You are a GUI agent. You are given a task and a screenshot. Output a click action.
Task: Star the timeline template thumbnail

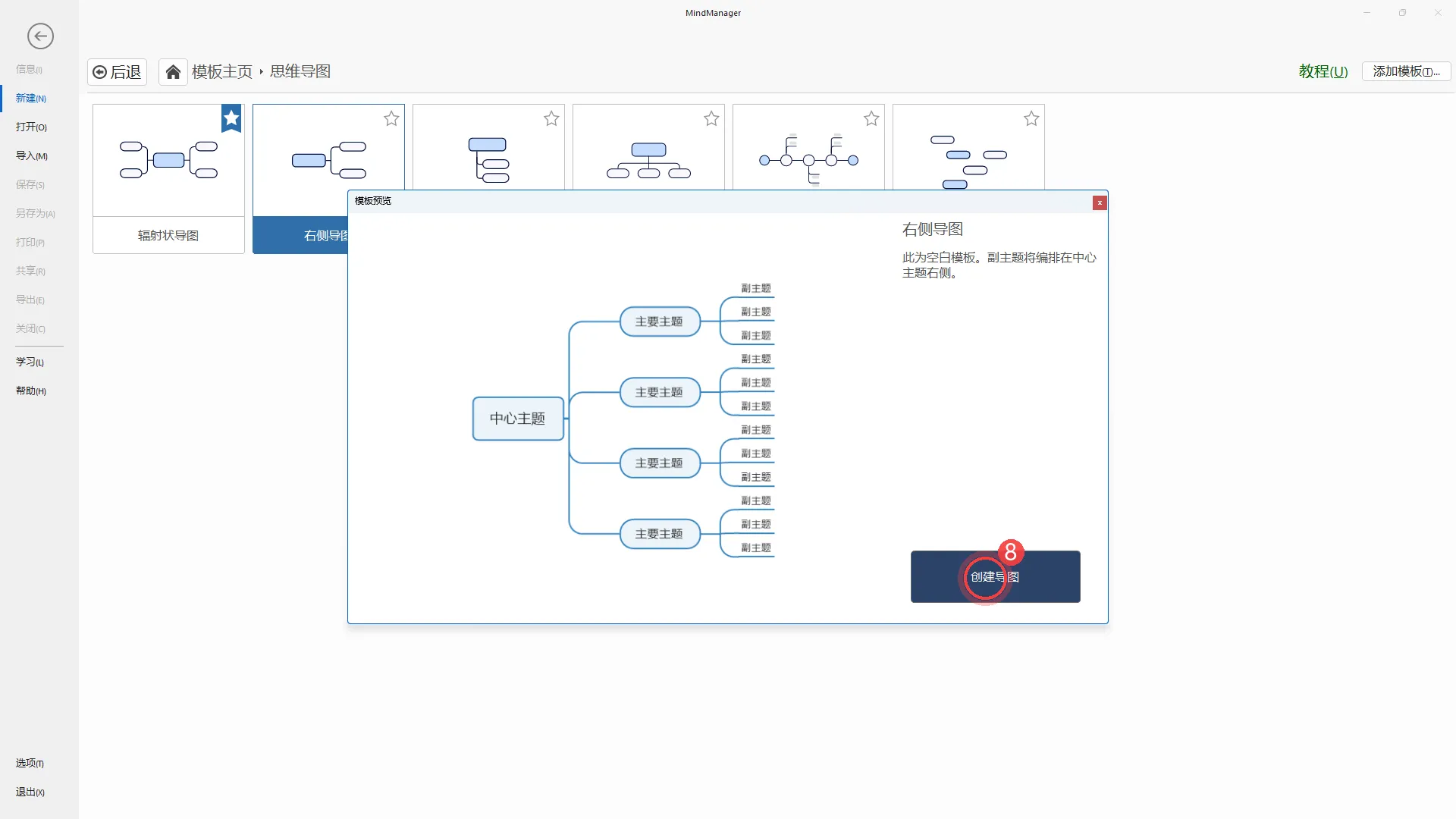point(871,118)
